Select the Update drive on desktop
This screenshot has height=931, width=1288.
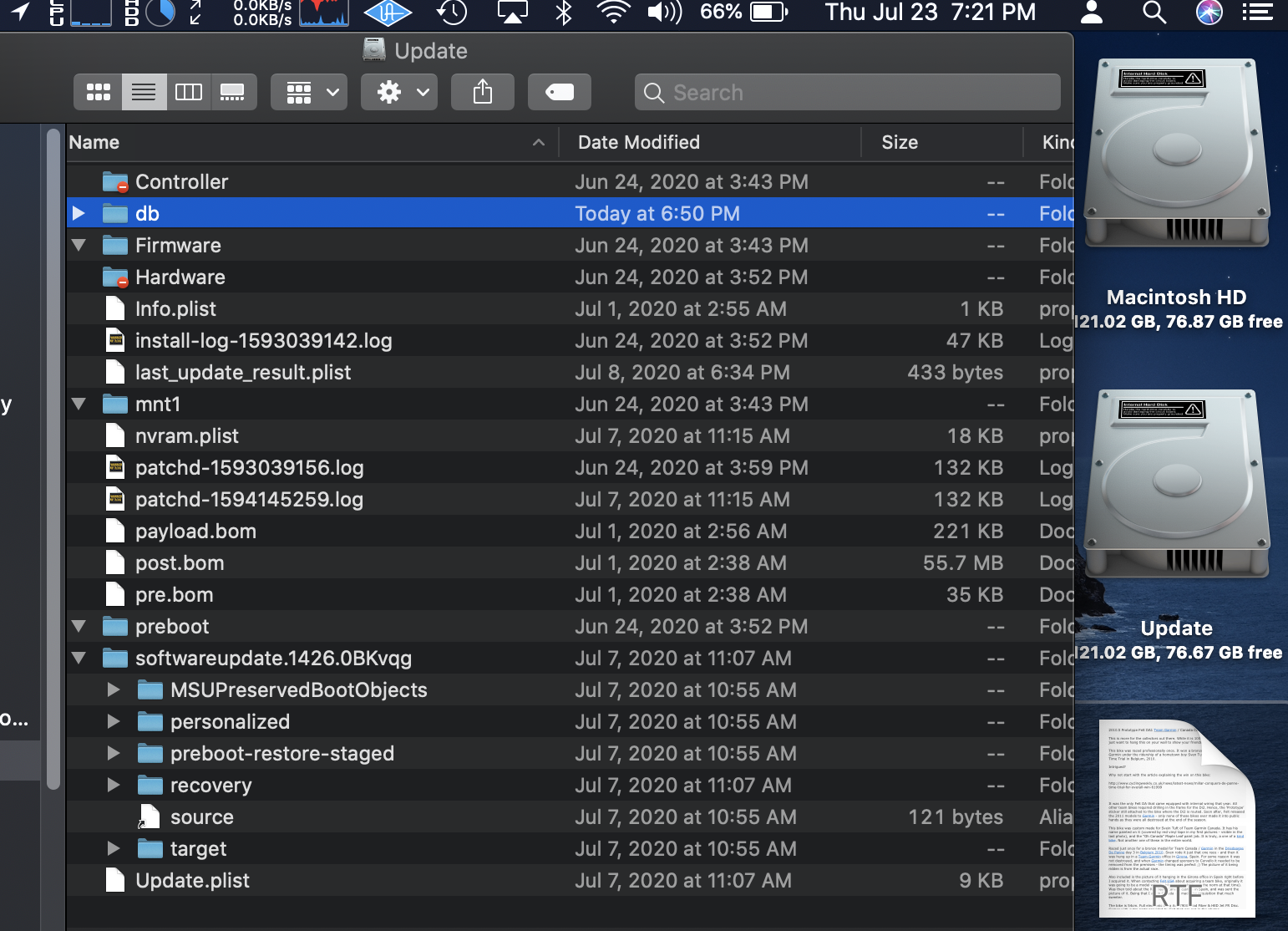1177,485
